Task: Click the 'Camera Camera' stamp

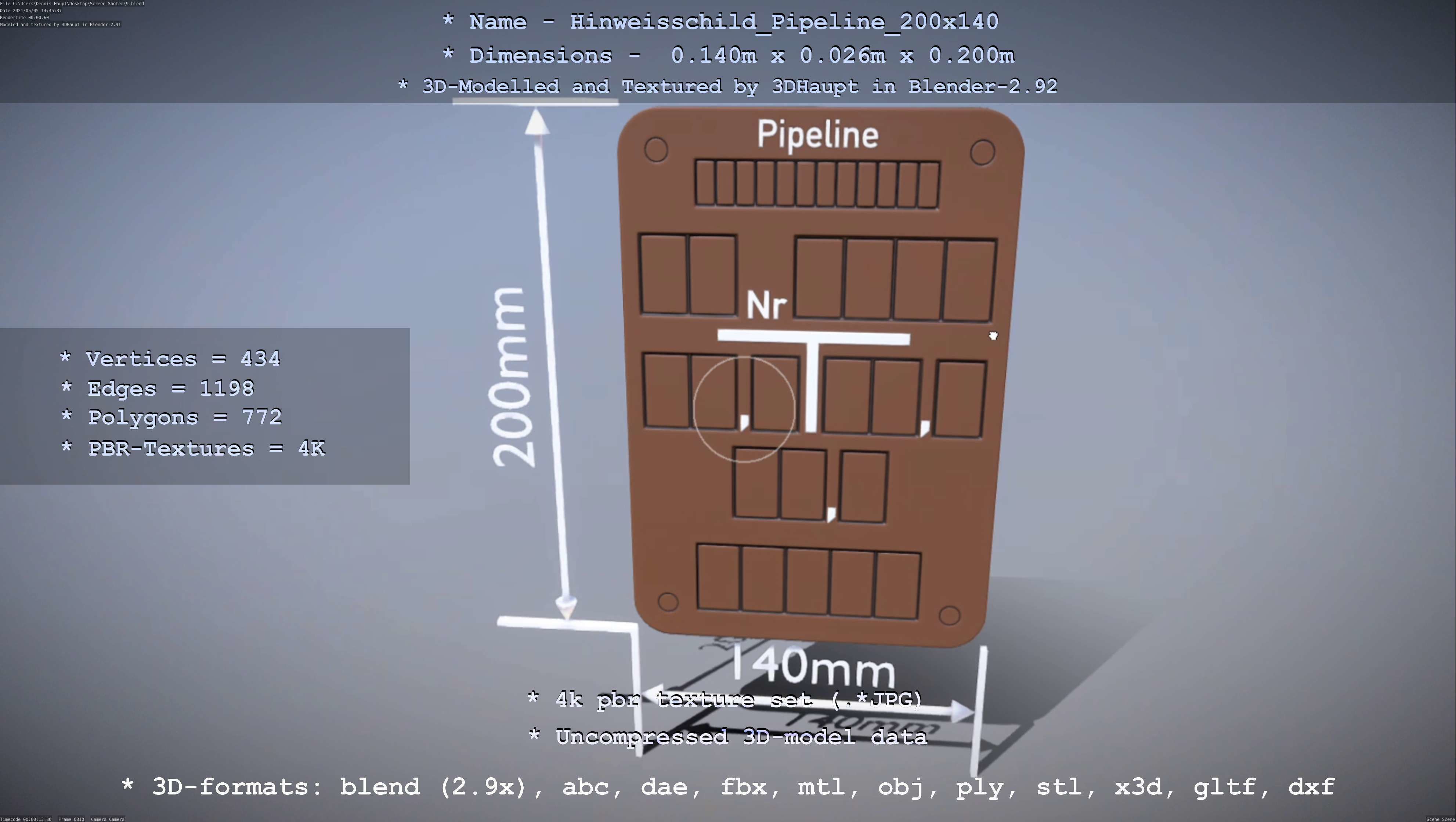Action: [107, 819]
